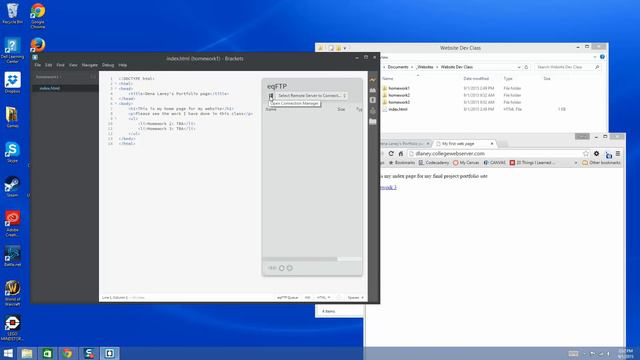Open View menu in Brackets
Viewport: 640px width, 360px height.
pyautogui.click(x=73, y=65)
